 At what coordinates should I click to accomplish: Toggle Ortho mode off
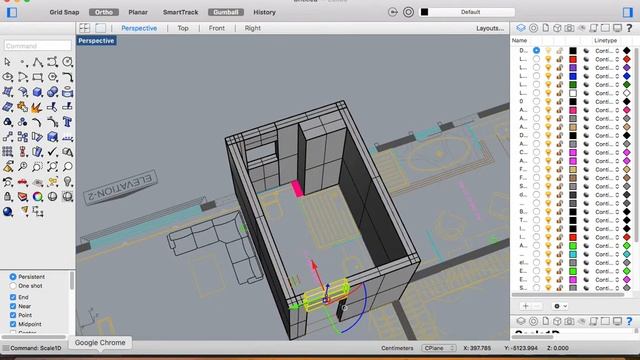pos(104,12)
